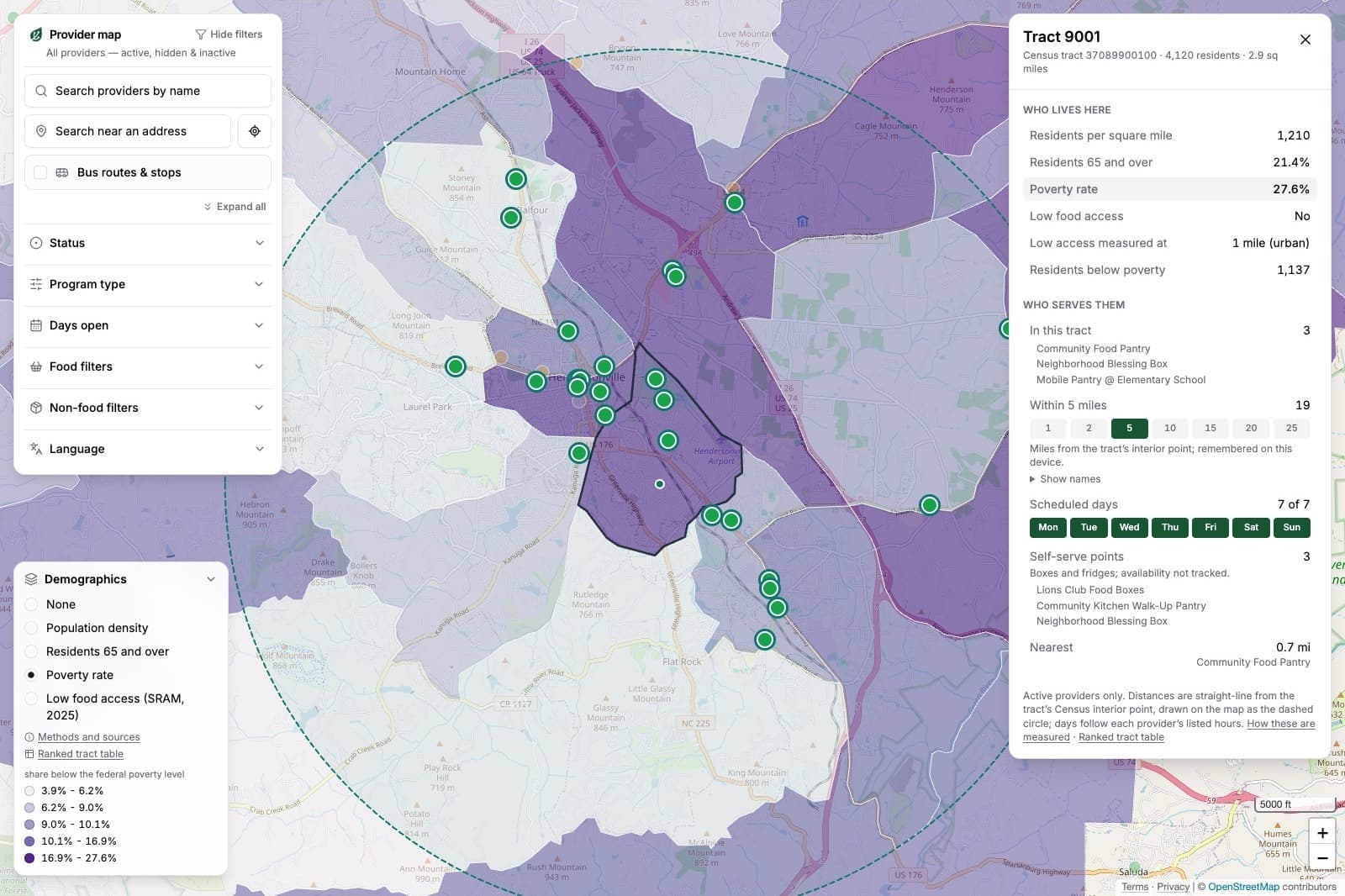Select the Sat scheduled day chip
Image resolution: width=1345 pixels, height=896 pixels.
click(1251, 528)
